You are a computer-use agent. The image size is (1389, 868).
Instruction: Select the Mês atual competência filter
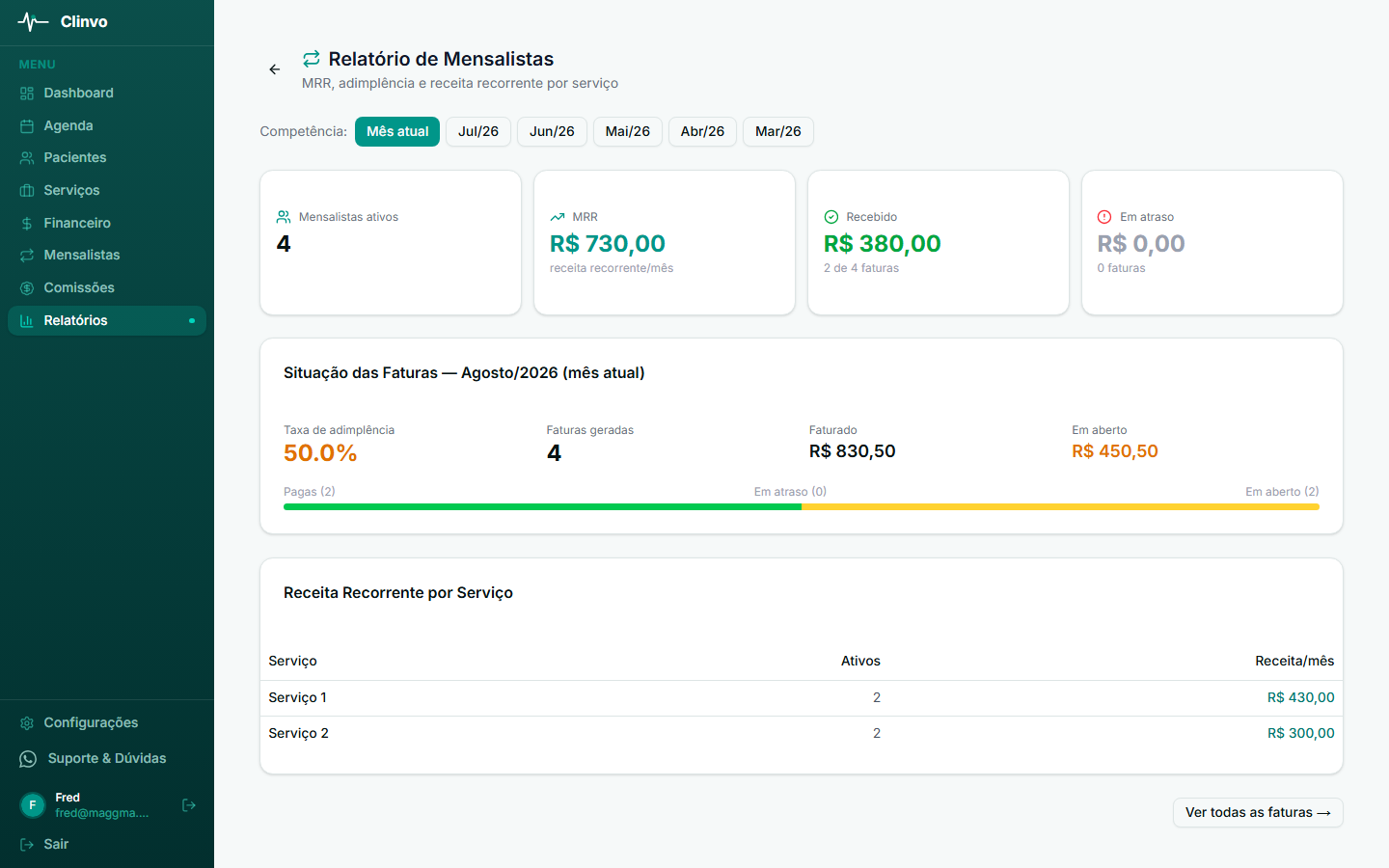[x=397, y=132]
